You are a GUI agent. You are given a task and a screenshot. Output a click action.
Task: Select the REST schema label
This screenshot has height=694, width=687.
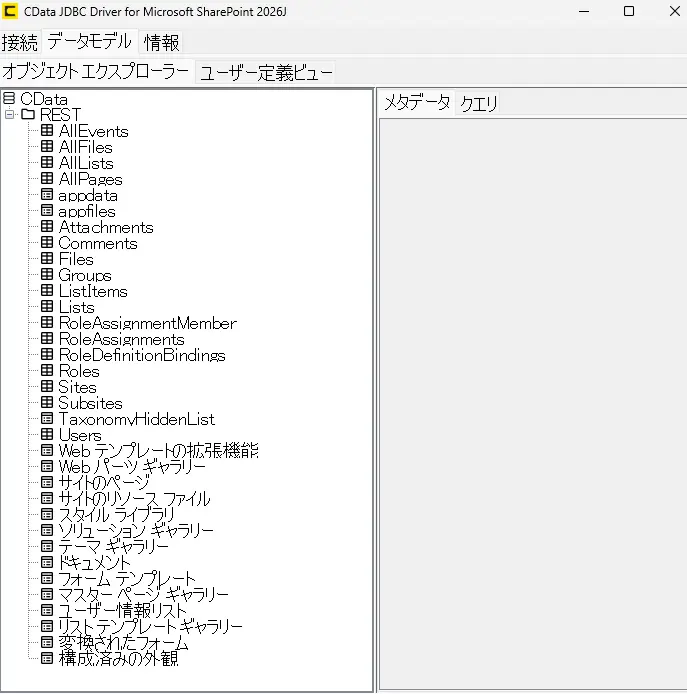point(61,115)
